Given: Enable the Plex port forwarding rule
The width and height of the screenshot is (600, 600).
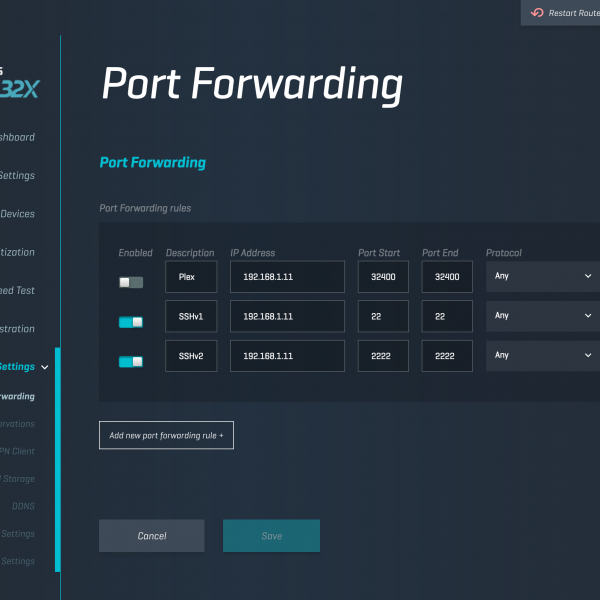Looking at the screenshot, I should tap(131, 283).
